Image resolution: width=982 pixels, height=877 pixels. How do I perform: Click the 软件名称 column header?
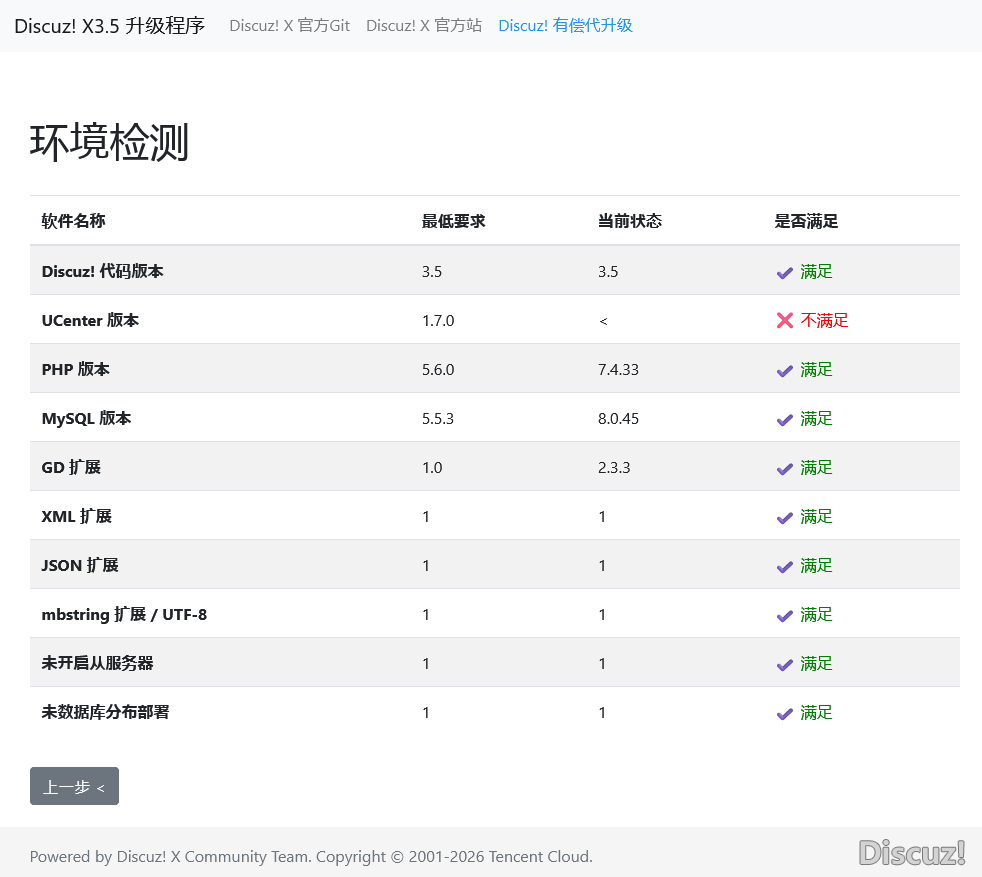click(x=73, y=221)
